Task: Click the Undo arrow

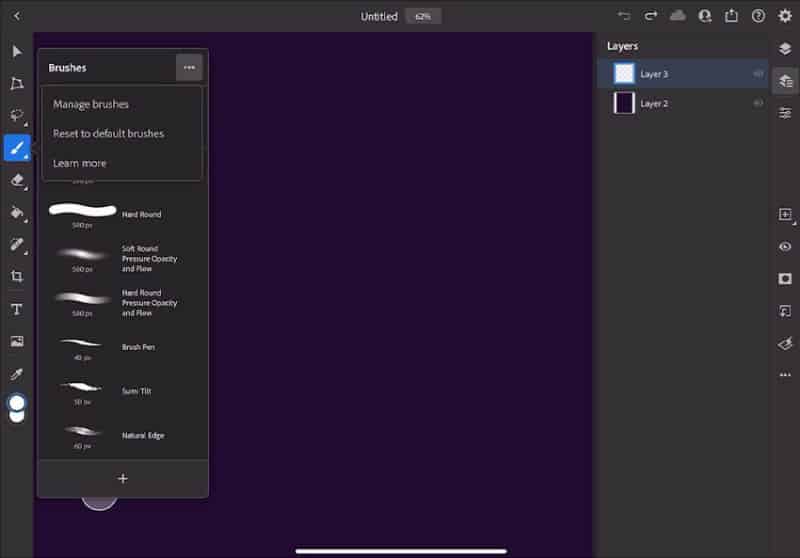Action: 624,16
